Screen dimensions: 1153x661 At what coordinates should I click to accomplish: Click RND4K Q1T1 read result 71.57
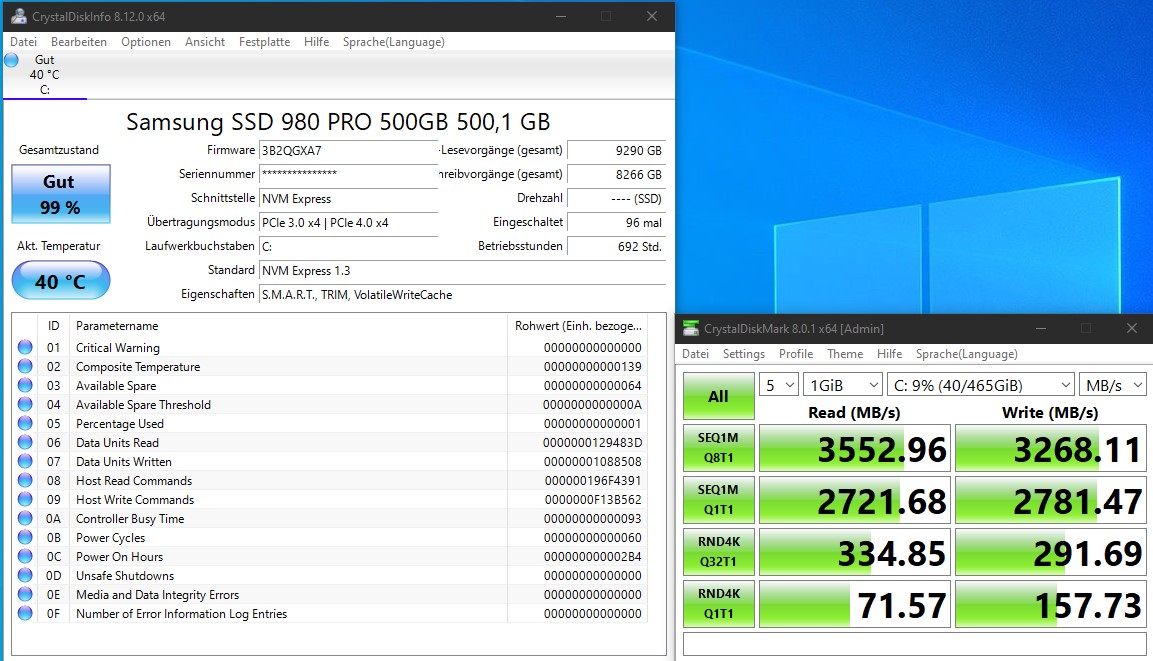(x=854, y=604)
